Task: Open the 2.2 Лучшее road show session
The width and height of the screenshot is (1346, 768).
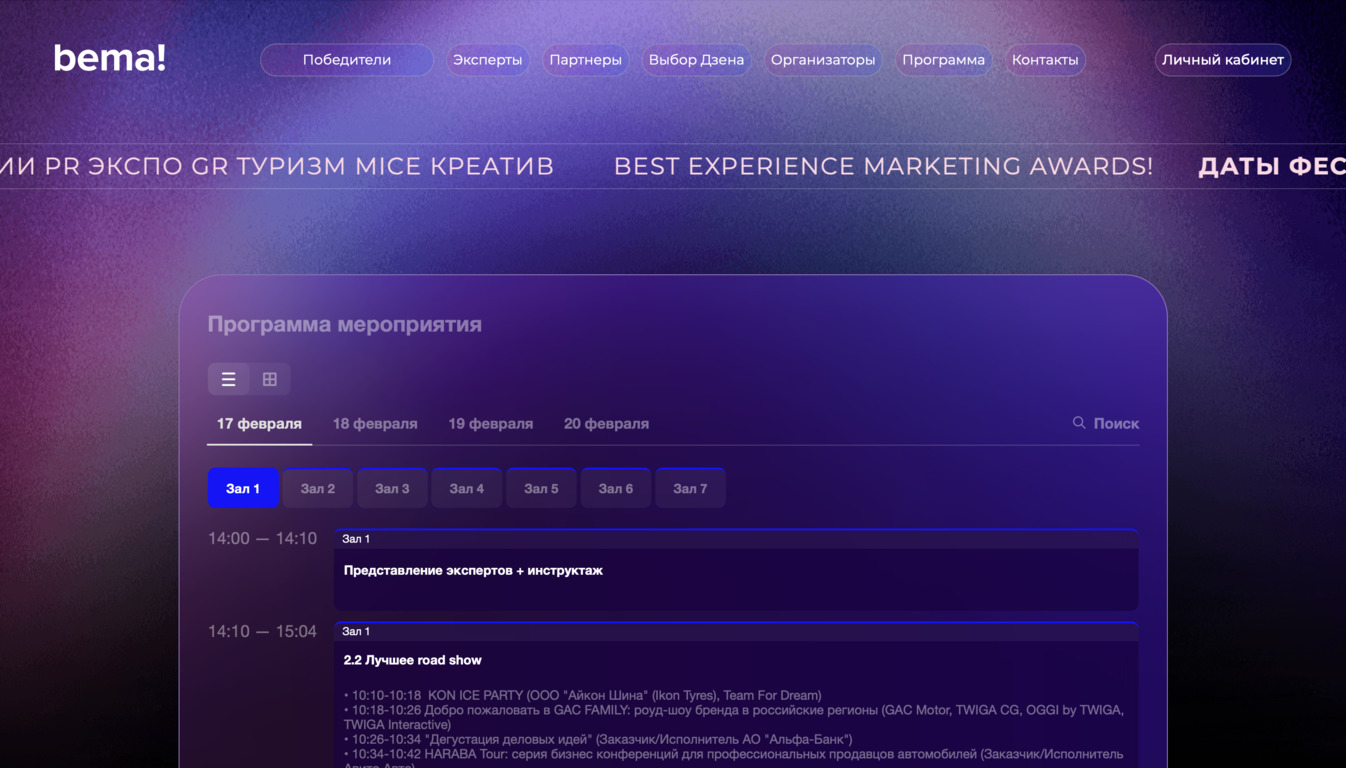Action: (x=413, y=660)
